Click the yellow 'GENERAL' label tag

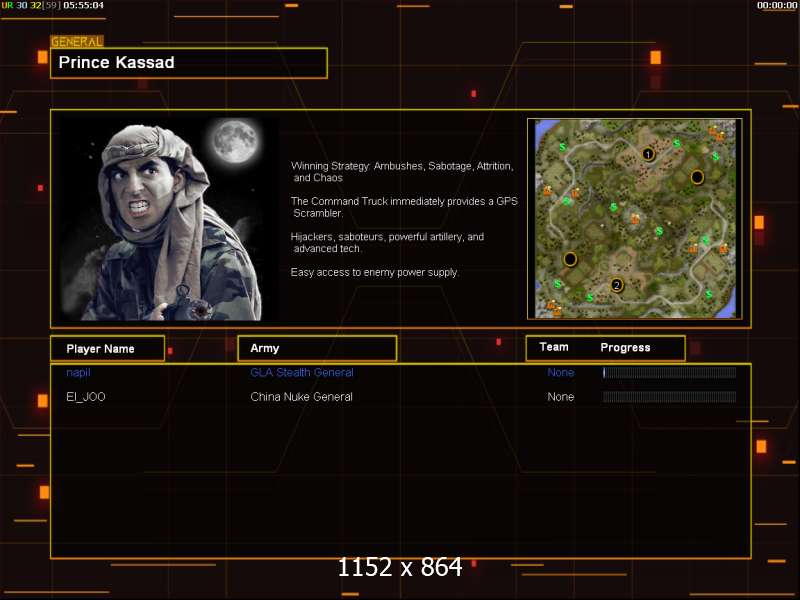tap(77, 42)
